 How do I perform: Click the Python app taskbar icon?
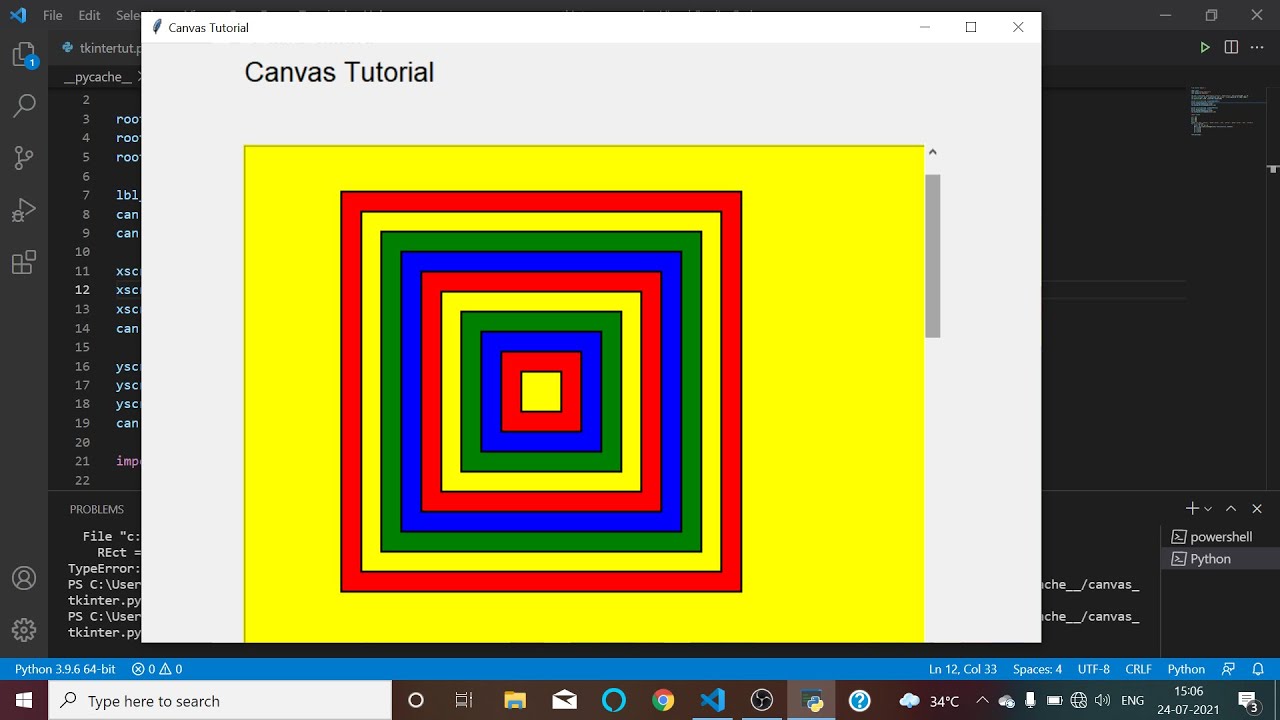coord(811,700)
